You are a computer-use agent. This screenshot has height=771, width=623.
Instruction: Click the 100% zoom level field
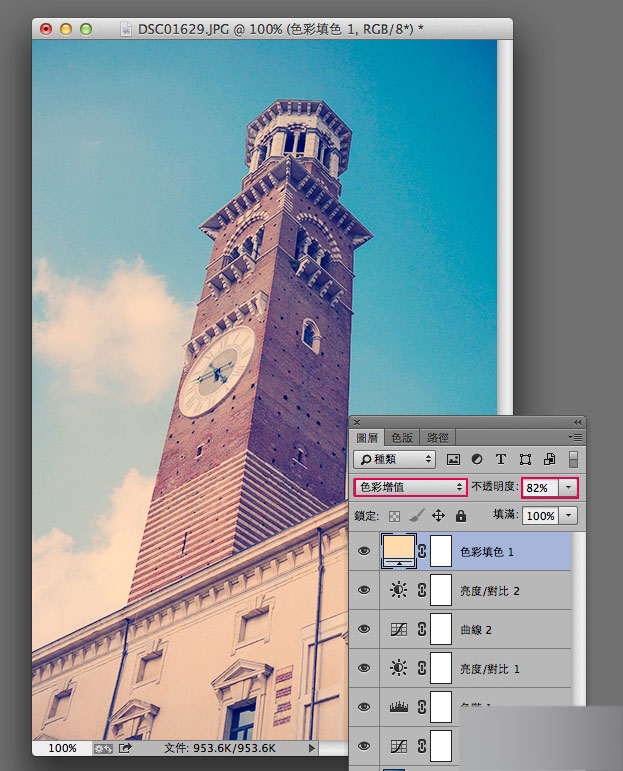click(62, 748)
